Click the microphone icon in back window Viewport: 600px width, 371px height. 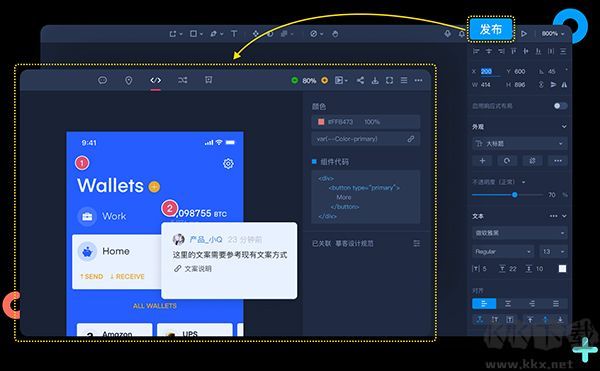click(x=447, y=34)
